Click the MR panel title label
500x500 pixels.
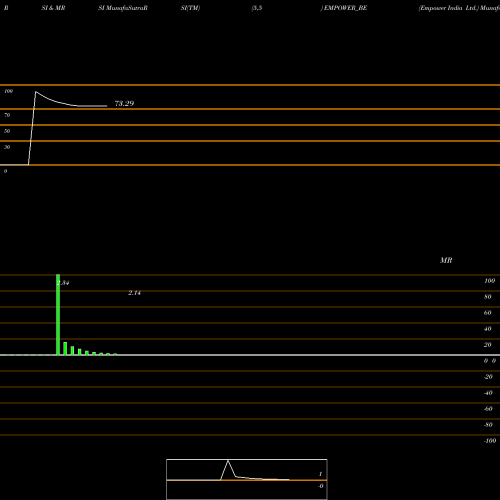click(x=446, y=260)
